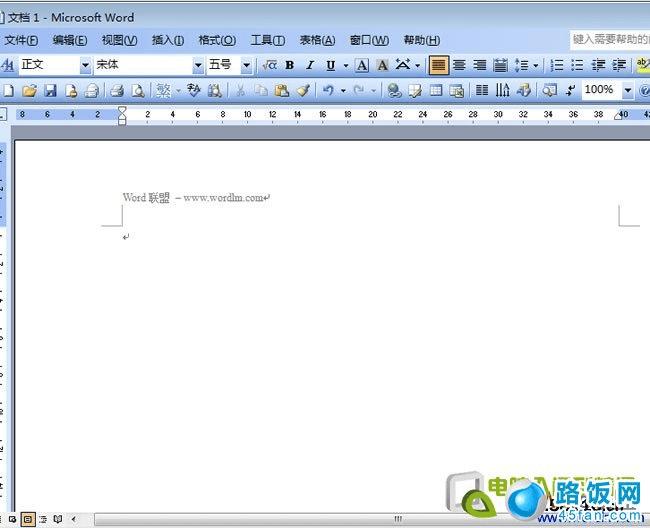Open the 工具(T) menu
Screen dimensions: 650x528
click(x=268, y=40)
